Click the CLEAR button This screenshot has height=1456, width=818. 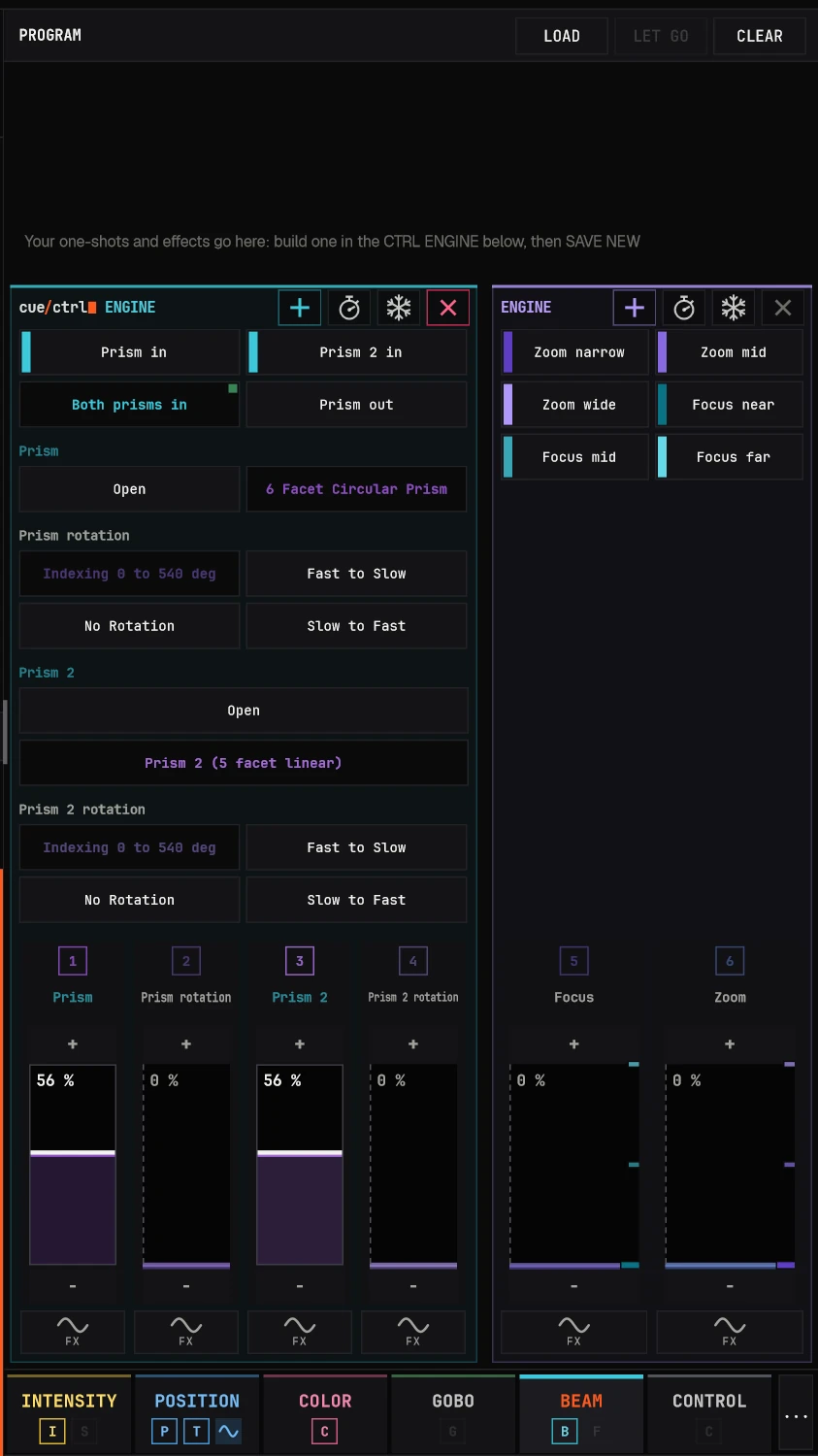(x=760, y=36)
